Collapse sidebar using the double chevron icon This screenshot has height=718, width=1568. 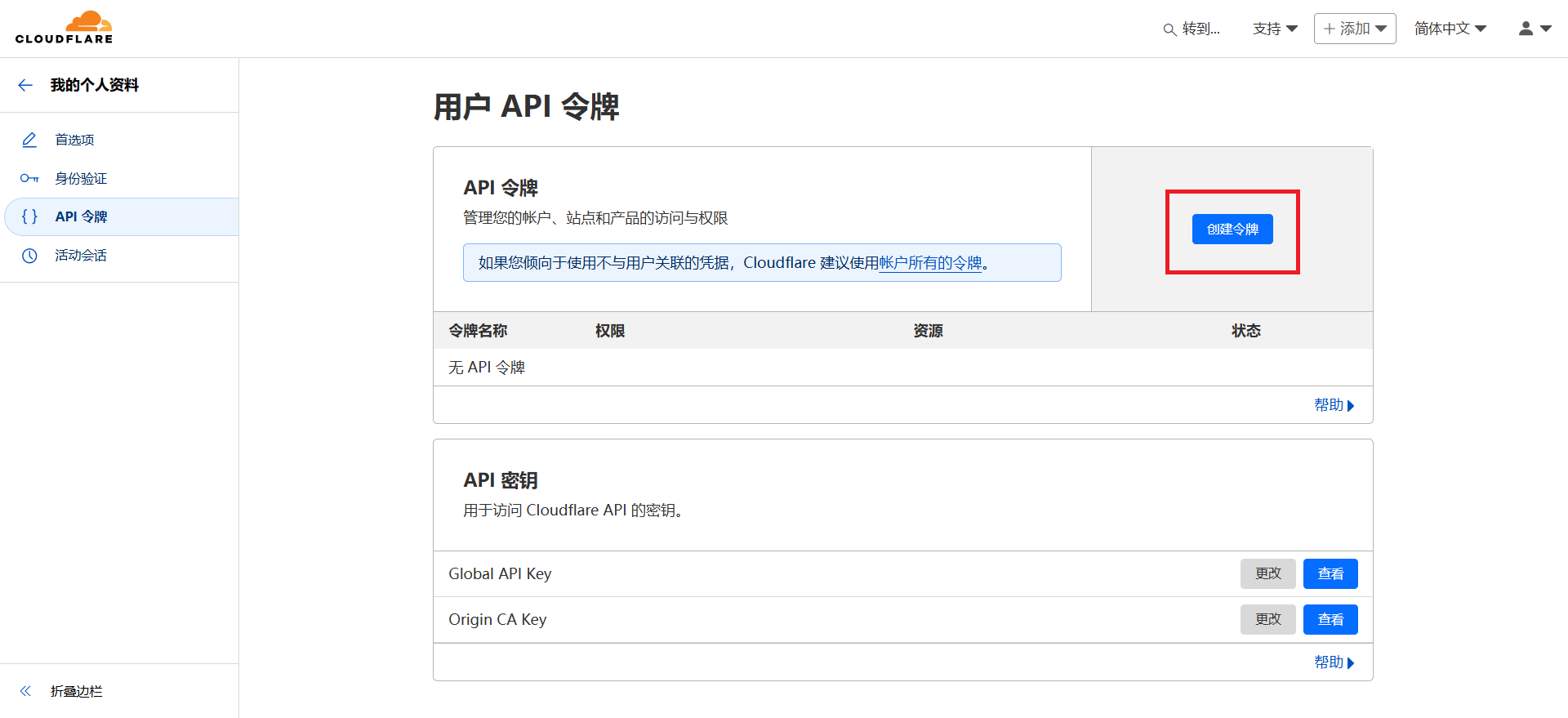[25, 691]
